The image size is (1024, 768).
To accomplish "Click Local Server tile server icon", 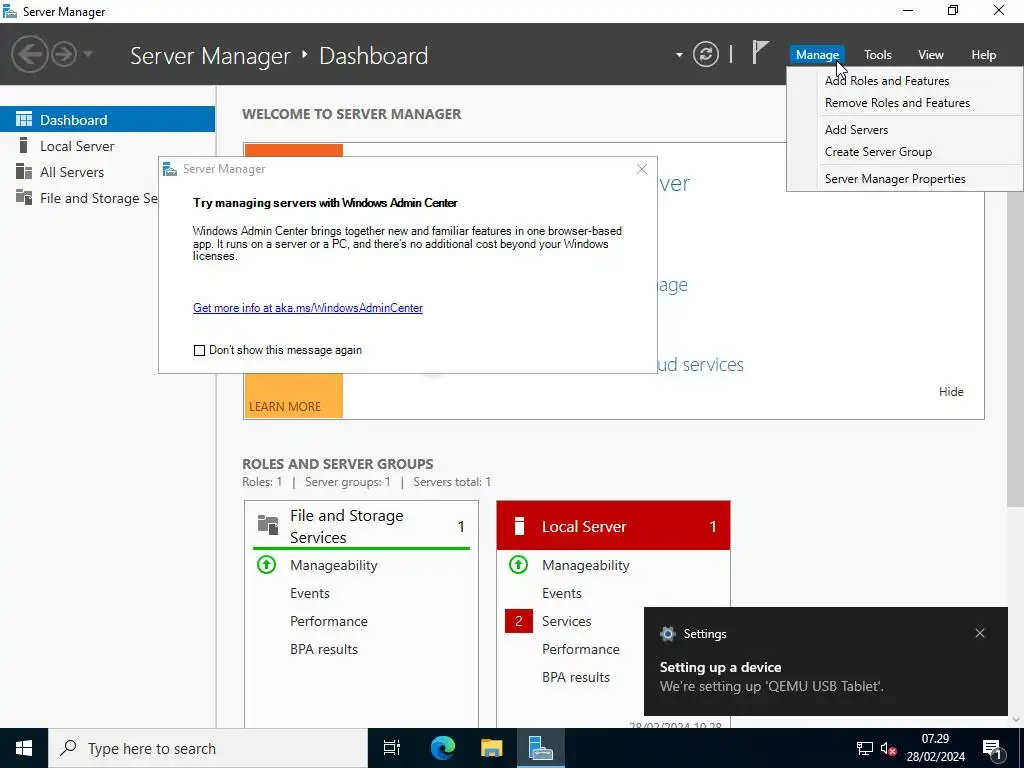I will pyautogui.click(x=519, y=526).
